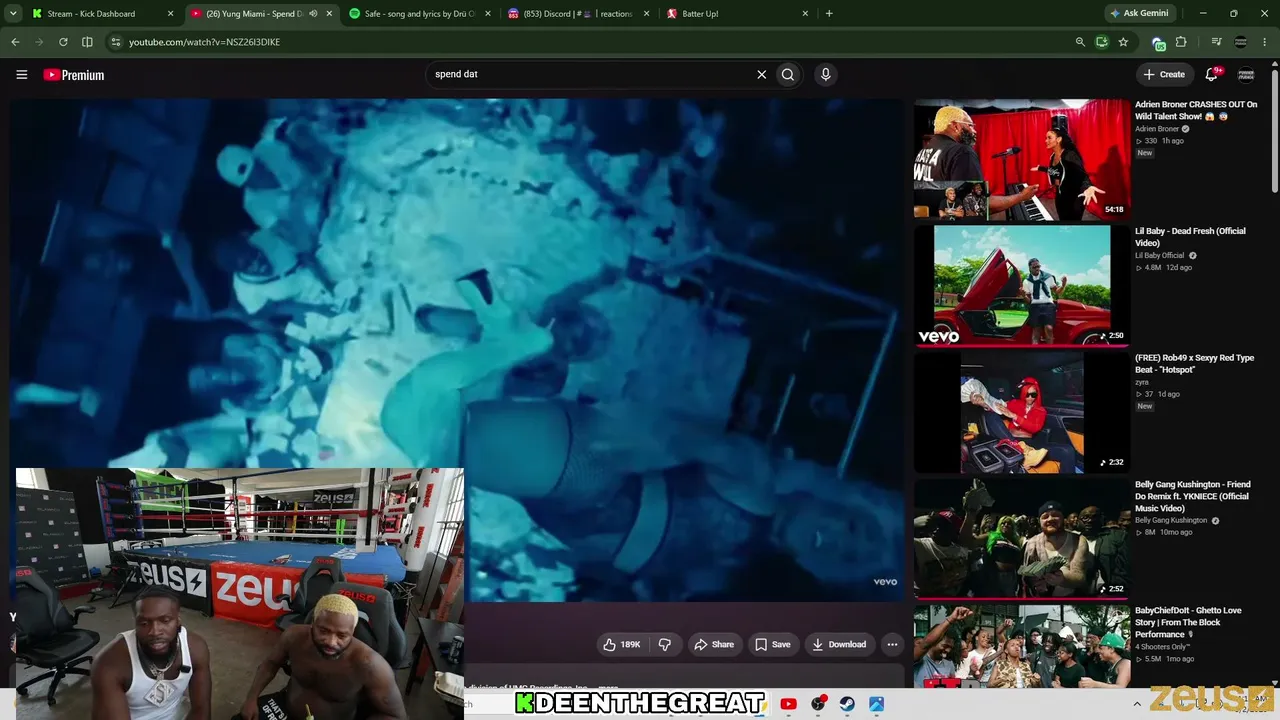Image resolution: width=1280 pixels, height=720 pixels.
Task: Share the video
Action: coord(714,644)
